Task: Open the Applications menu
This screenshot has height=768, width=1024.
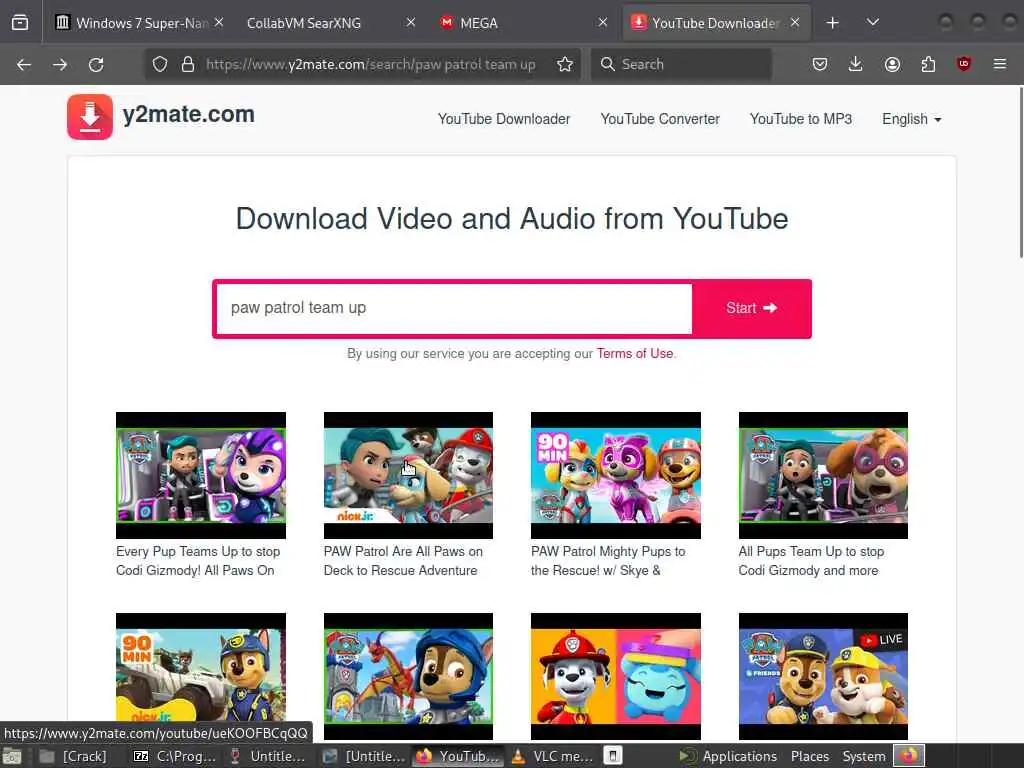Action: [728, 756]
